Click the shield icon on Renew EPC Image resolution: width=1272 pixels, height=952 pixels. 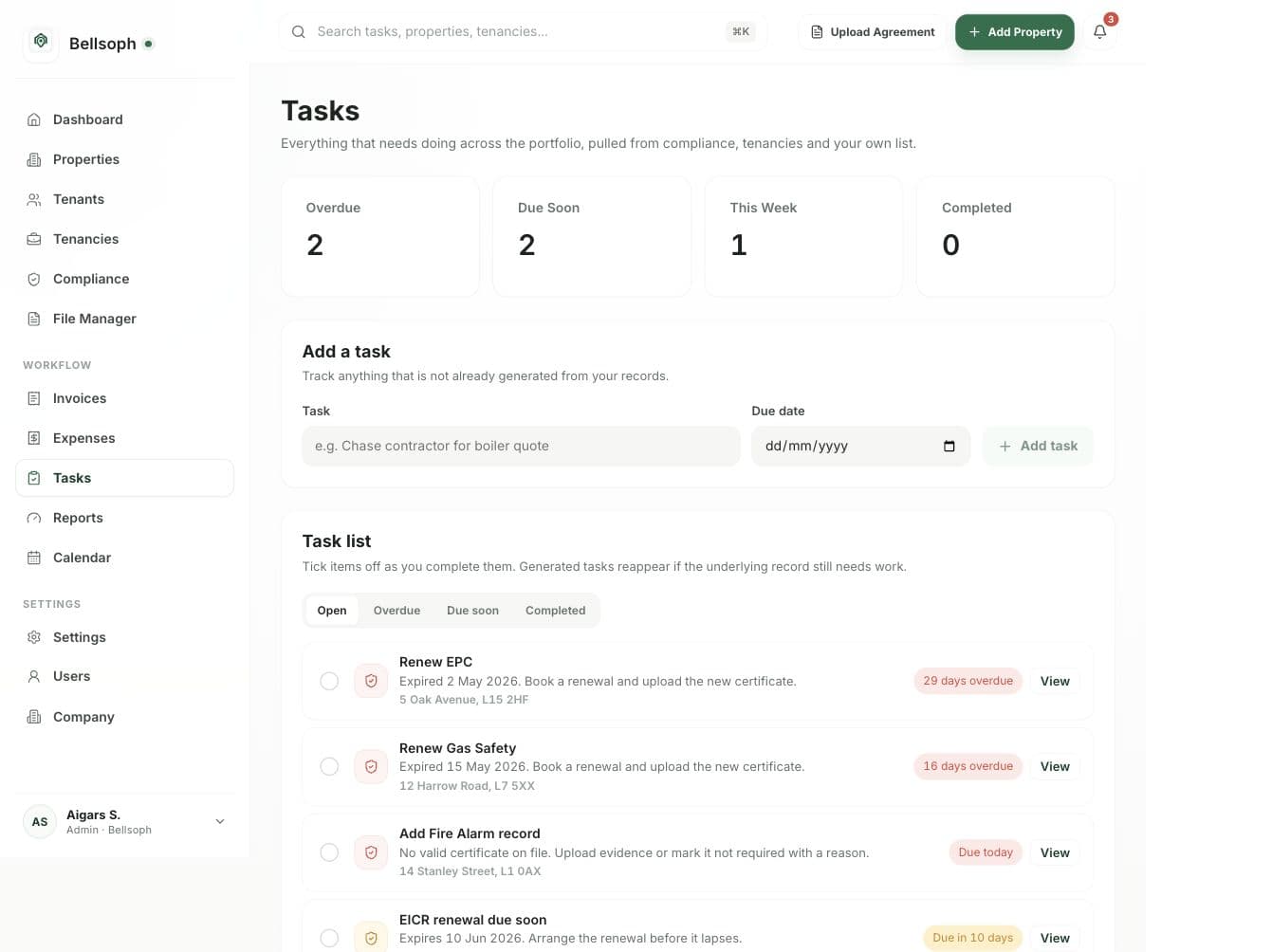point(371,681)
